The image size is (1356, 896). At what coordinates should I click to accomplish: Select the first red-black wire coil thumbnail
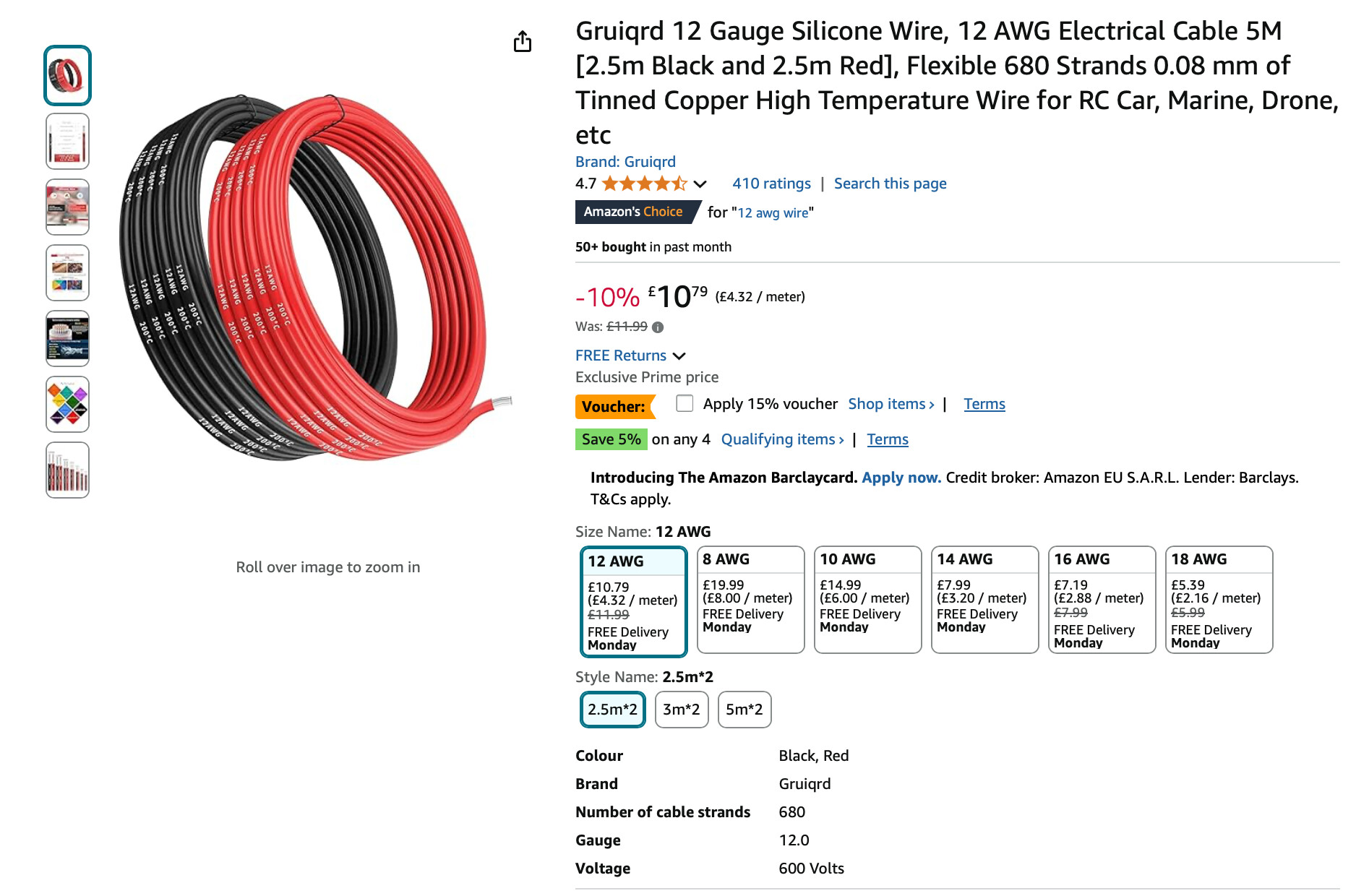click(x=67, y=75)
